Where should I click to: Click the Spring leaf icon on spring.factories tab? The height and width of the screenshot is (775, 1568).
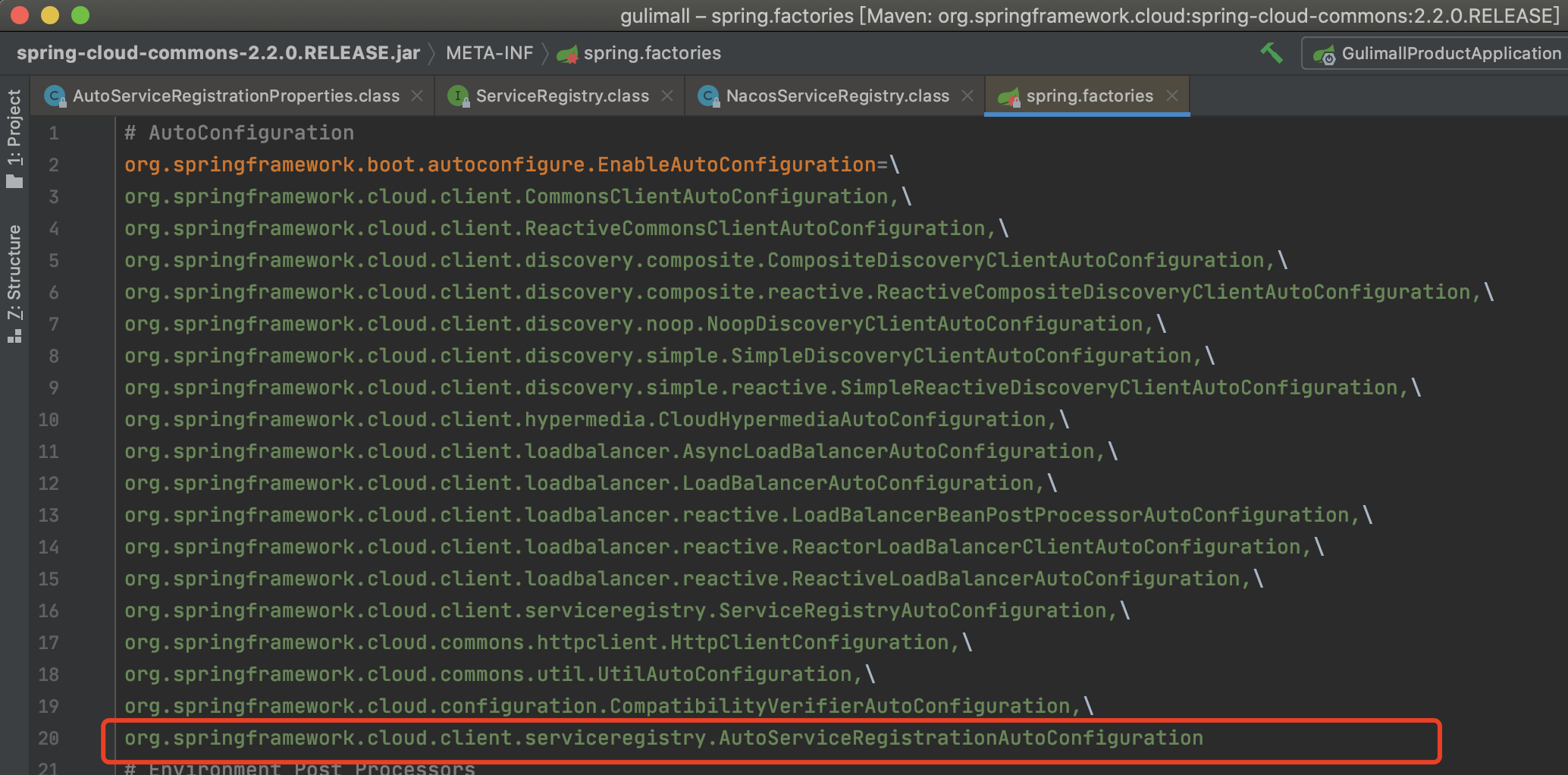[x=1008, y=96]
